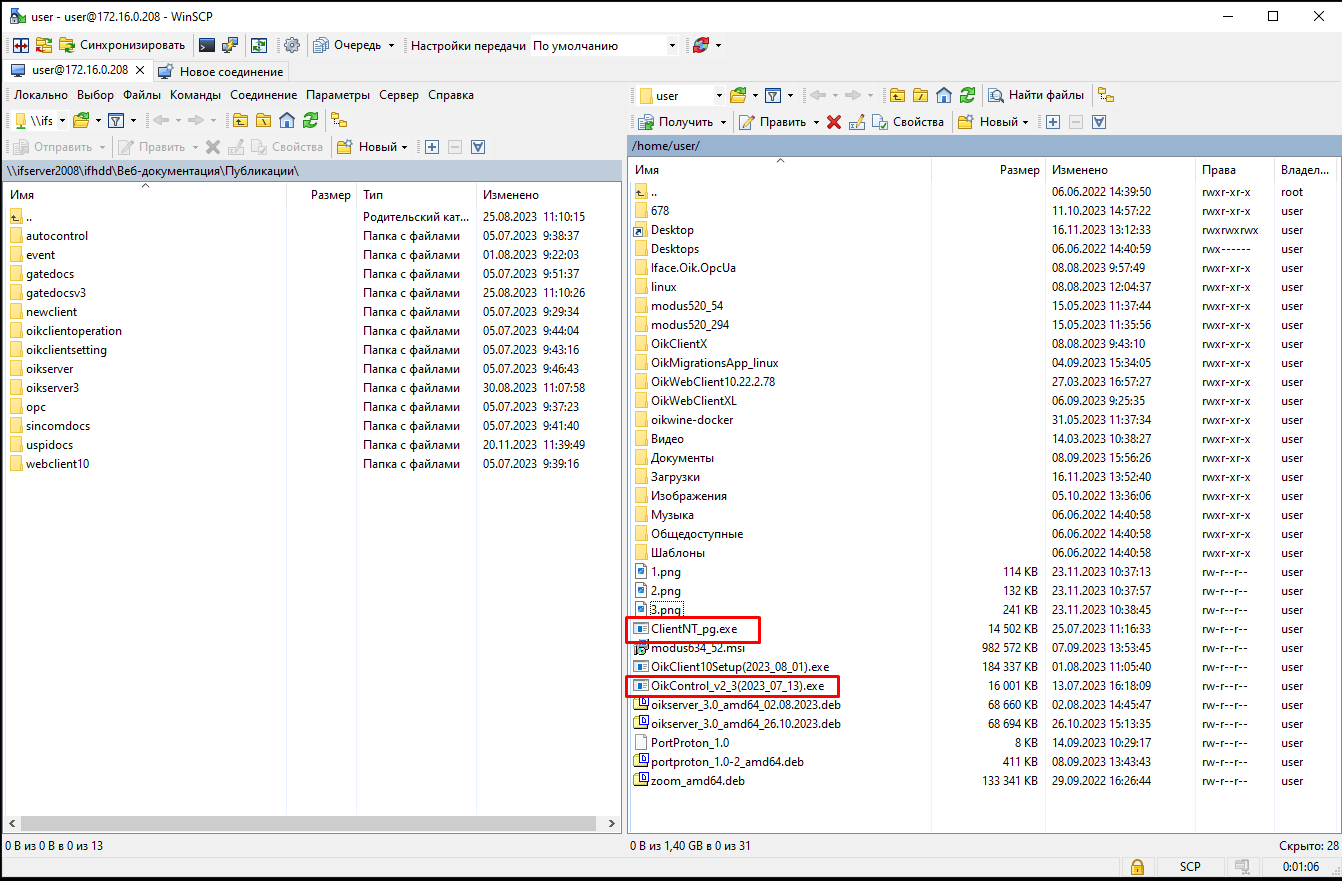Viewport: 1342px width, 881px height.
Task: Refresh the remote panel directory
Action: pyautogui.click(x=967, y=95)
